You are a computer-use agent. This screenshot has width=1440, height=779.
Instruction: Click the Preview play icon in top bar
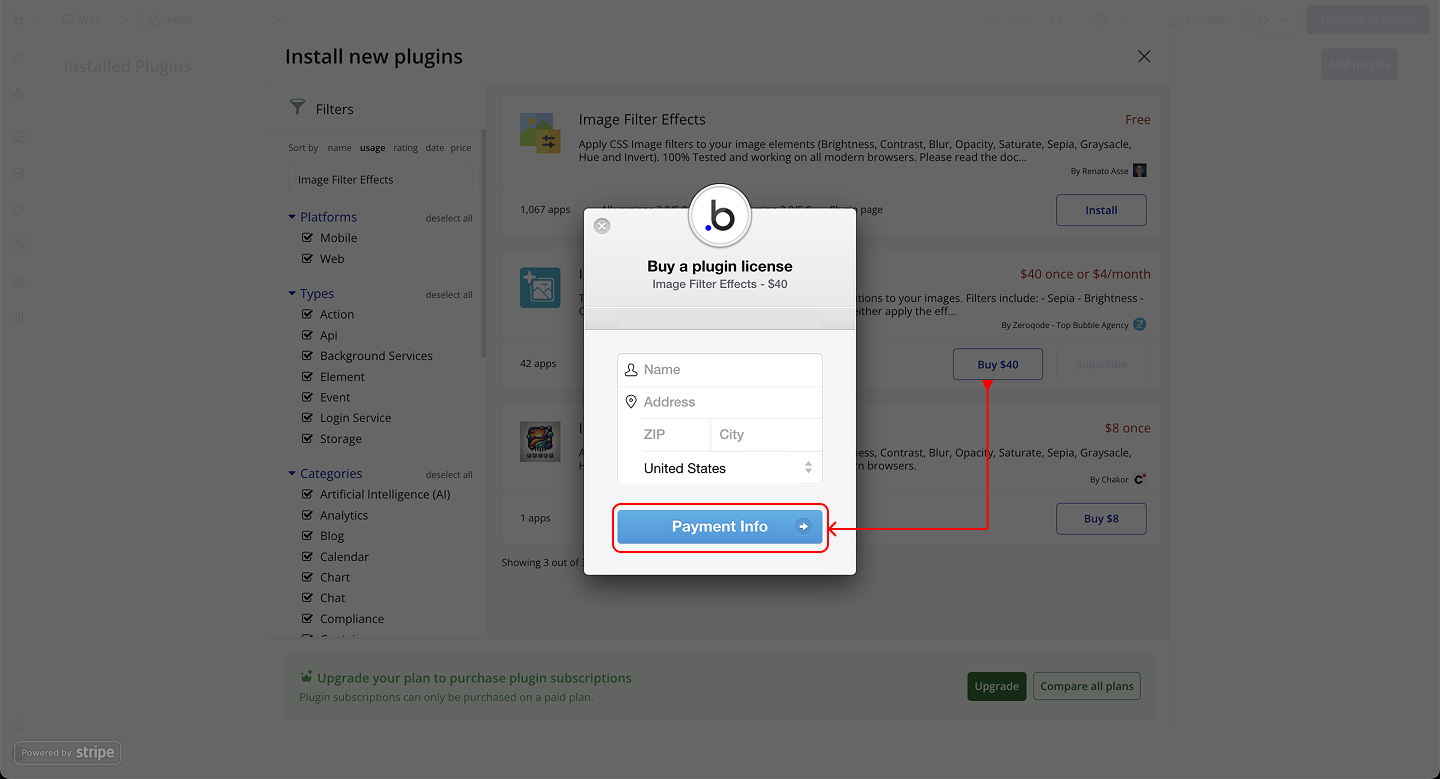(x=1263, y=19)
